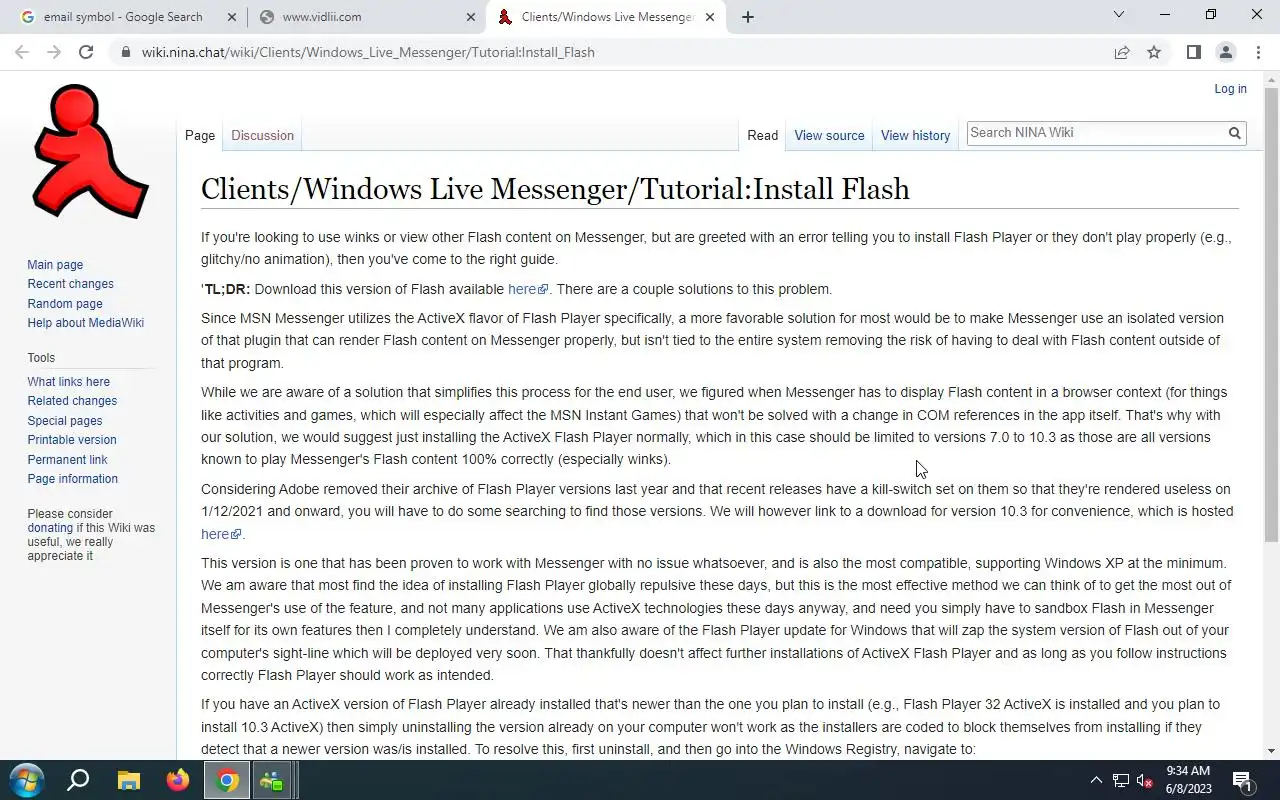Open taskbar Search magnifier
The height and width of the screenshot is (800, 1280).
point(78,780)
